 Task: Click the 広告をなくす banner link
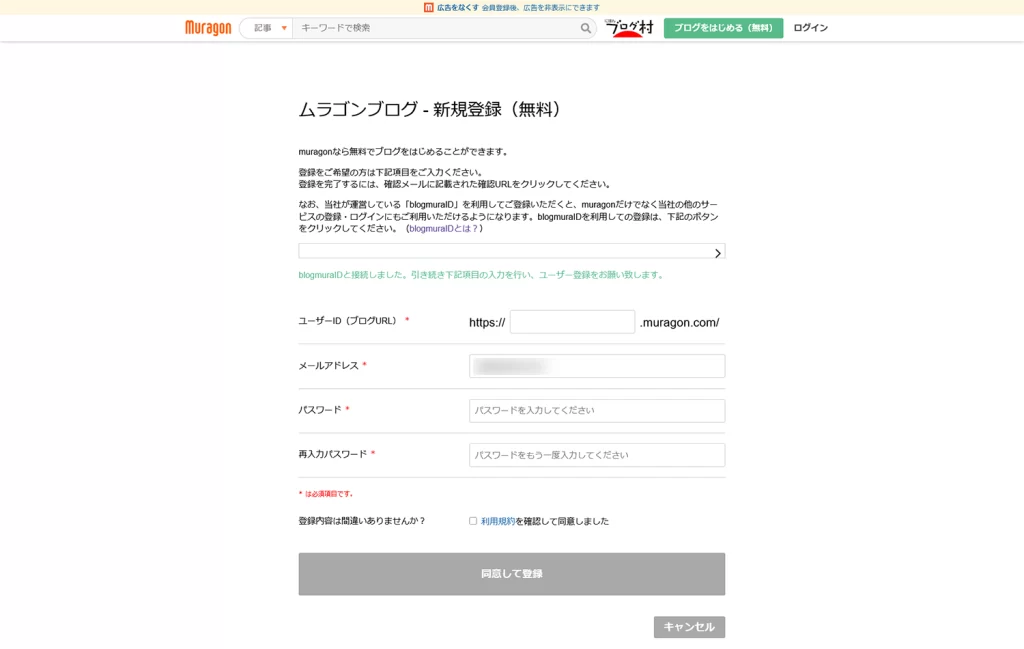(x=458, y=7)
